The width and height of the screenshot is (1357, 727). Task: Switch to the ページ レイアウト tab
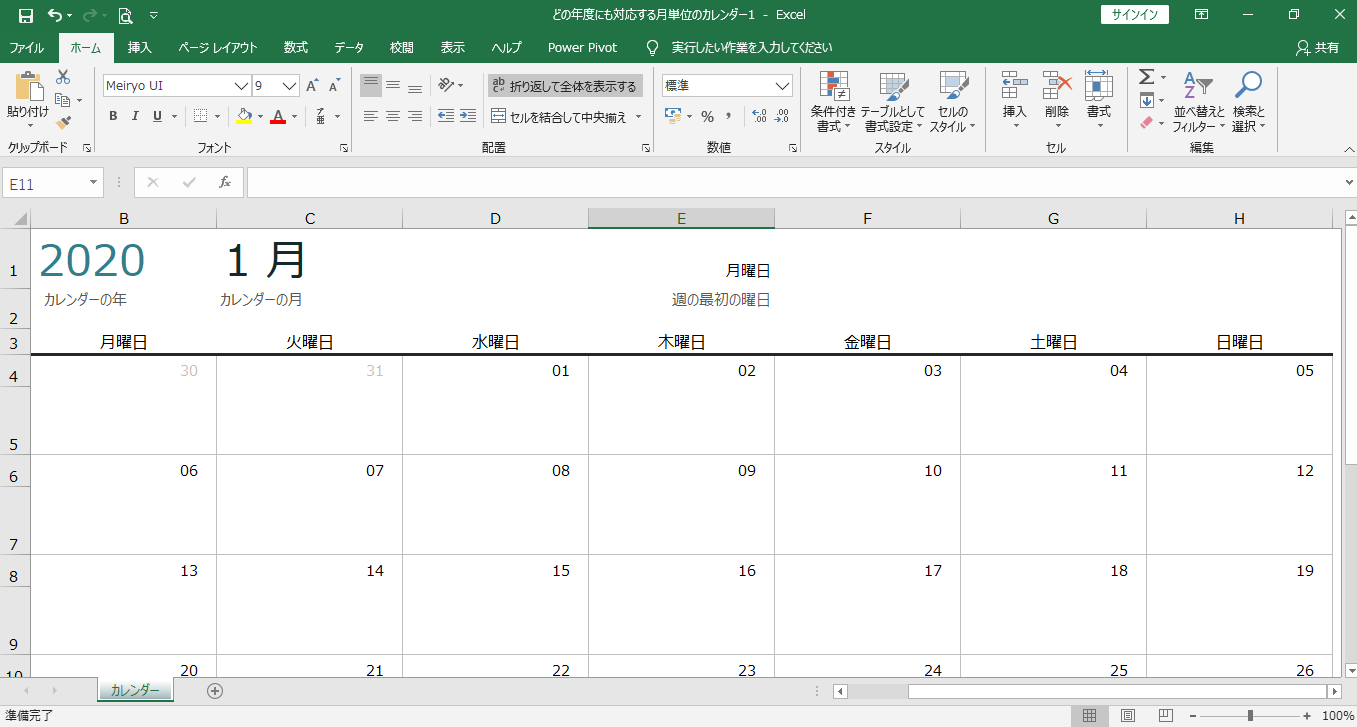pyautogui.click(x=218, y=47)
